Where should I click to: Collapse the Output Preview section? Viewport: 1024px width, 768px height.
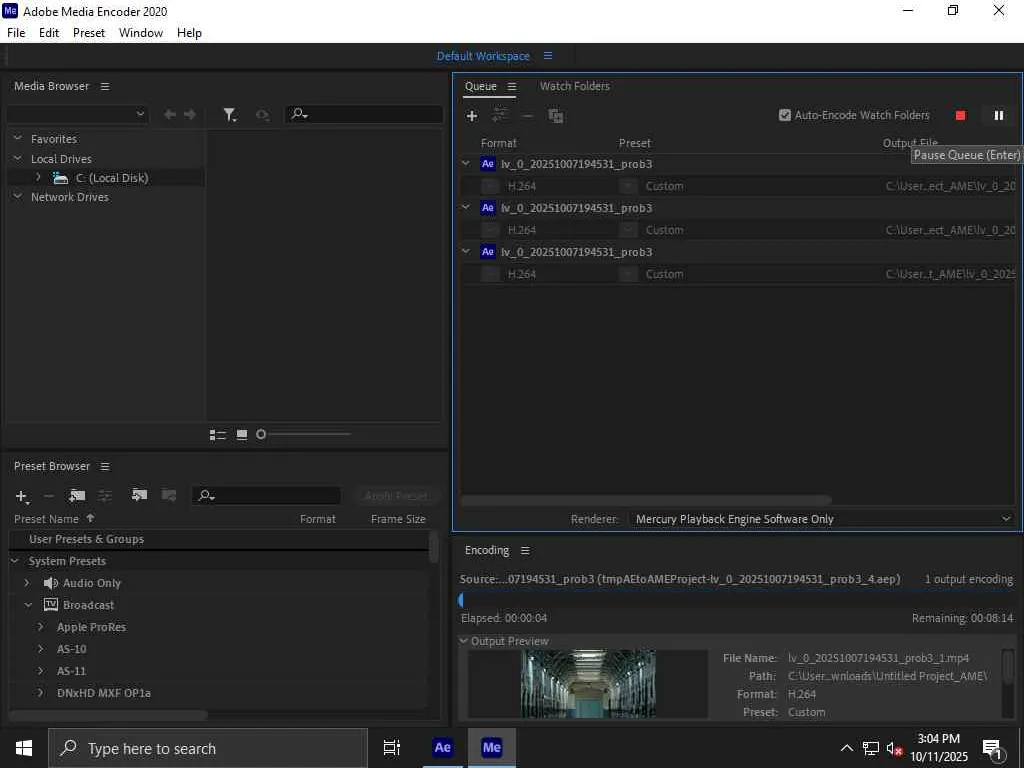464,641
